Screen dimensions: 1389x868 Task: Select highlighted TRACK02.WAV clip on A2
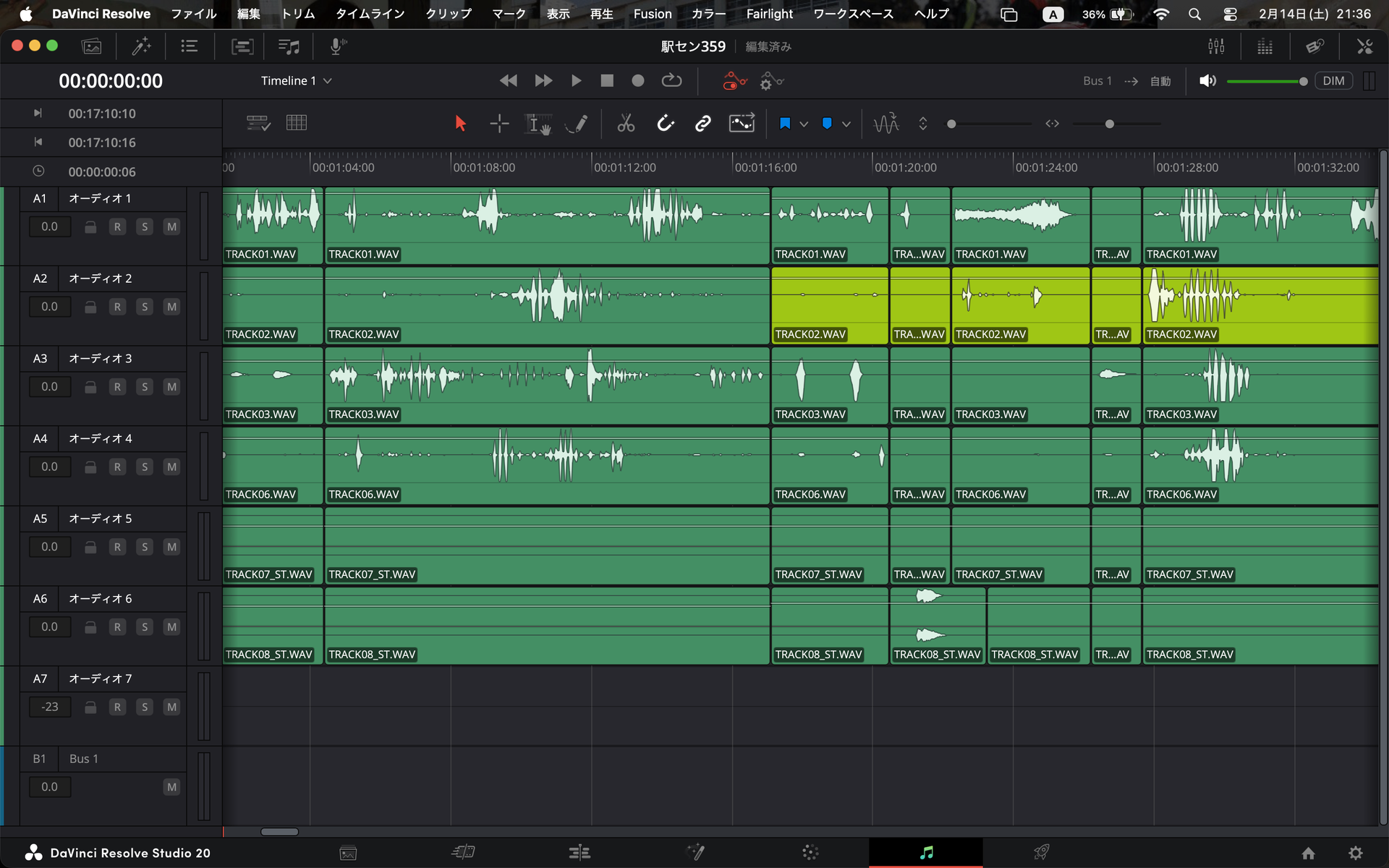coord(829,304)
